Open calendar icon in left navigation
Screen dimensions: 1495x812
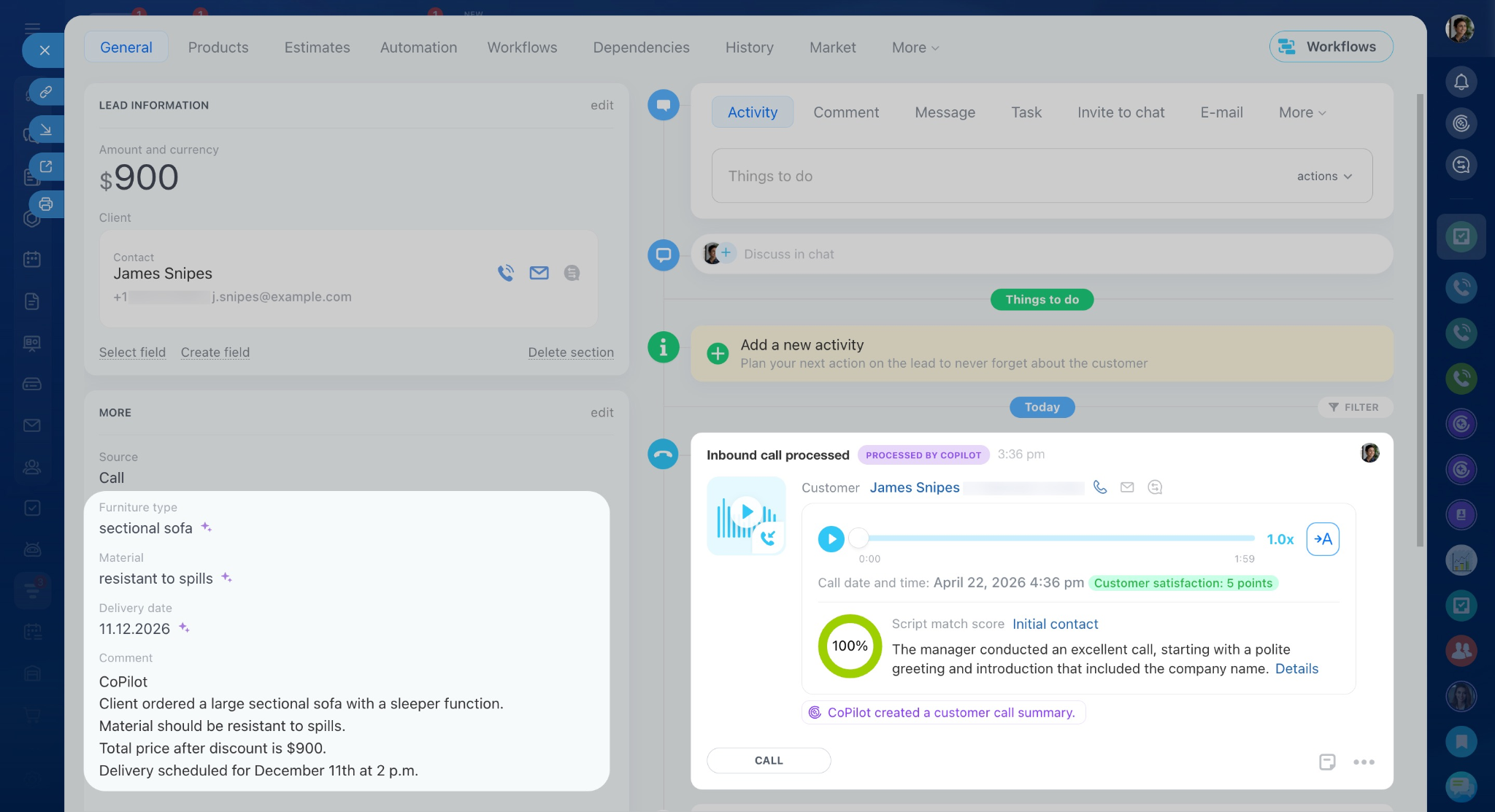coord(32,259)
